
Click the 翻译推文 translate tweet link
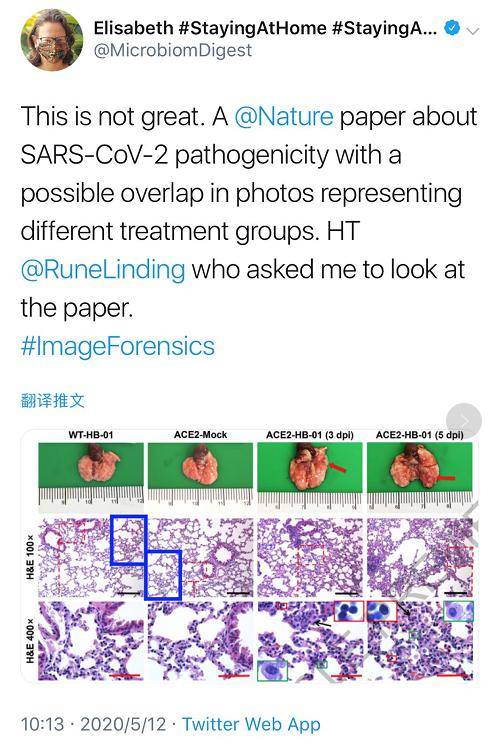tap(52, 401)
